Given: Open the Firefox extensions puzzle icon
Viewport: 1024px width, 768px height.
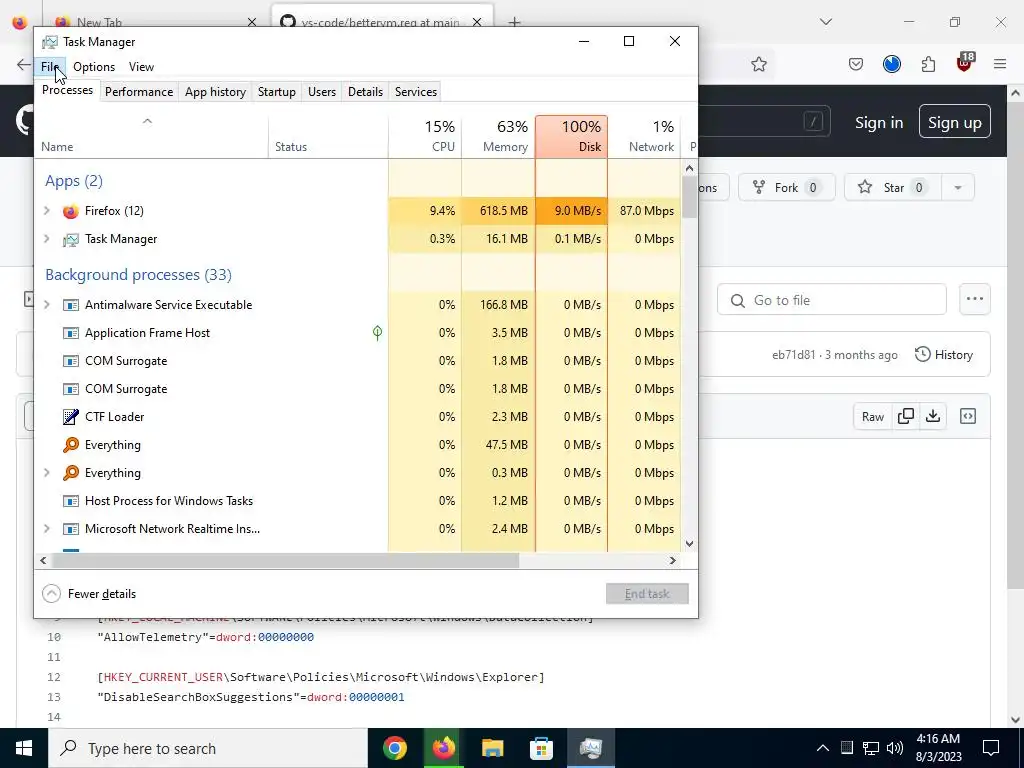Looking at the screenshot, I should (928, 64).
